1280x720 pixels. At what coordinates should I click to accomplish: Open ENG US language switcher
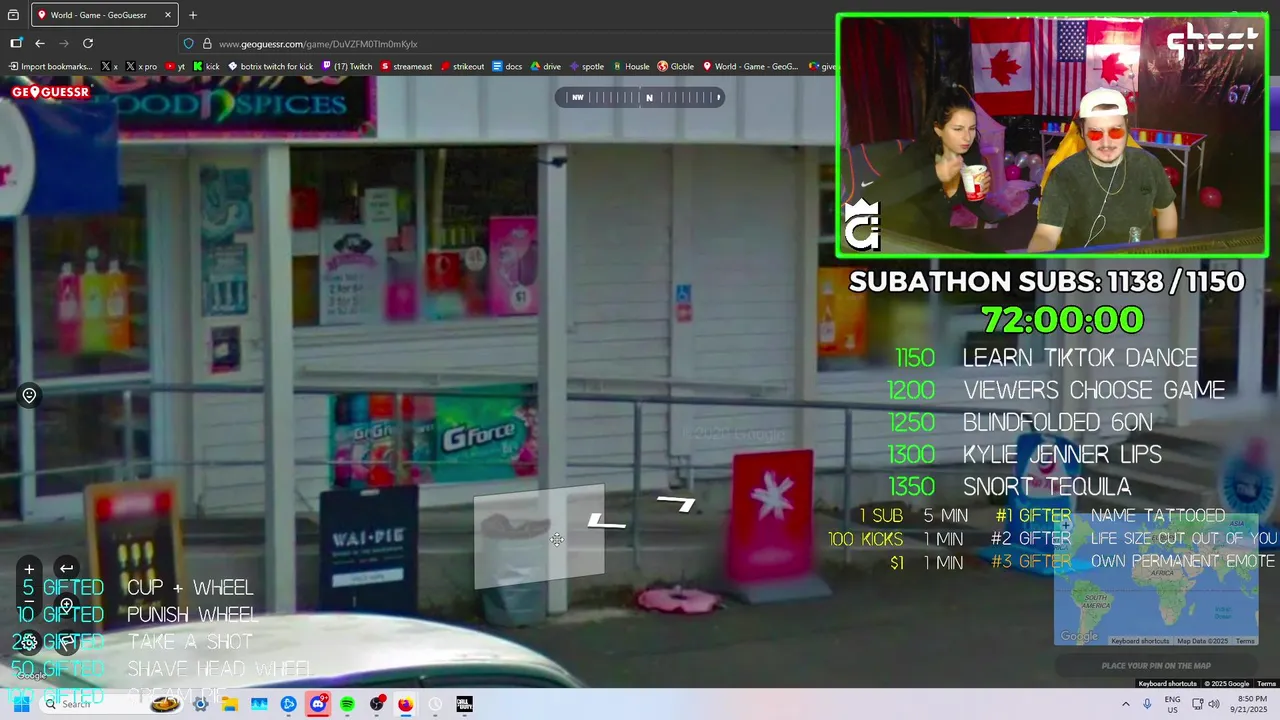[x=1172, y=704]
